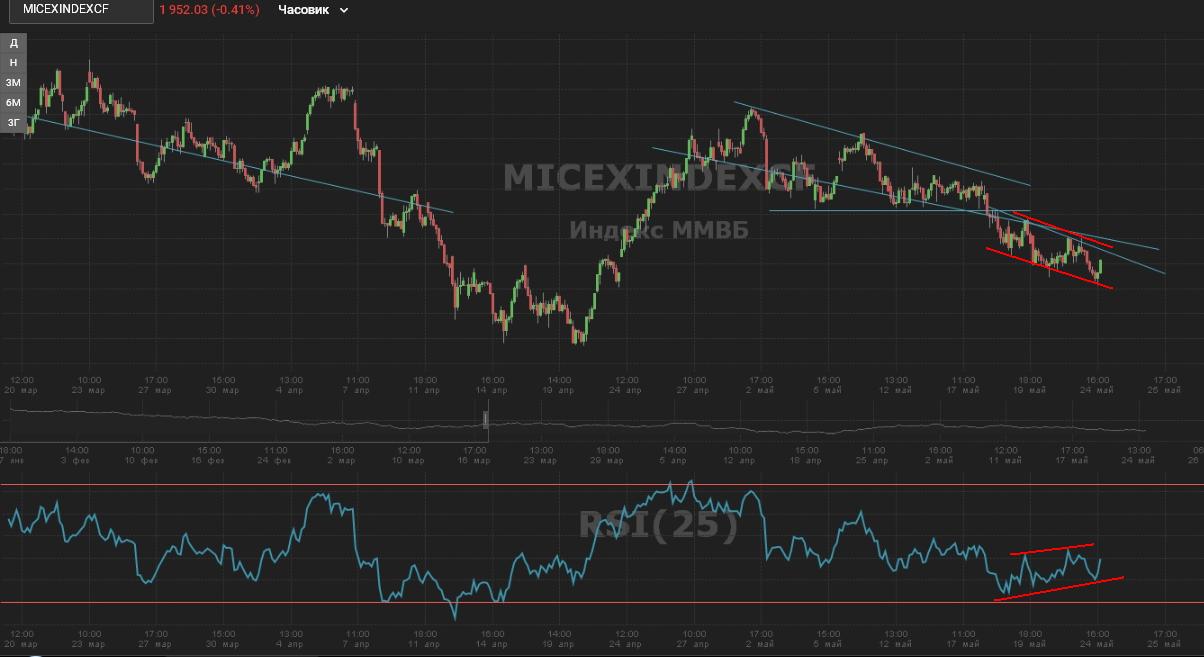Switch chart range to 3М
Image resolution: width=1204 pixels, height=657 pixels.
point(14,83)
